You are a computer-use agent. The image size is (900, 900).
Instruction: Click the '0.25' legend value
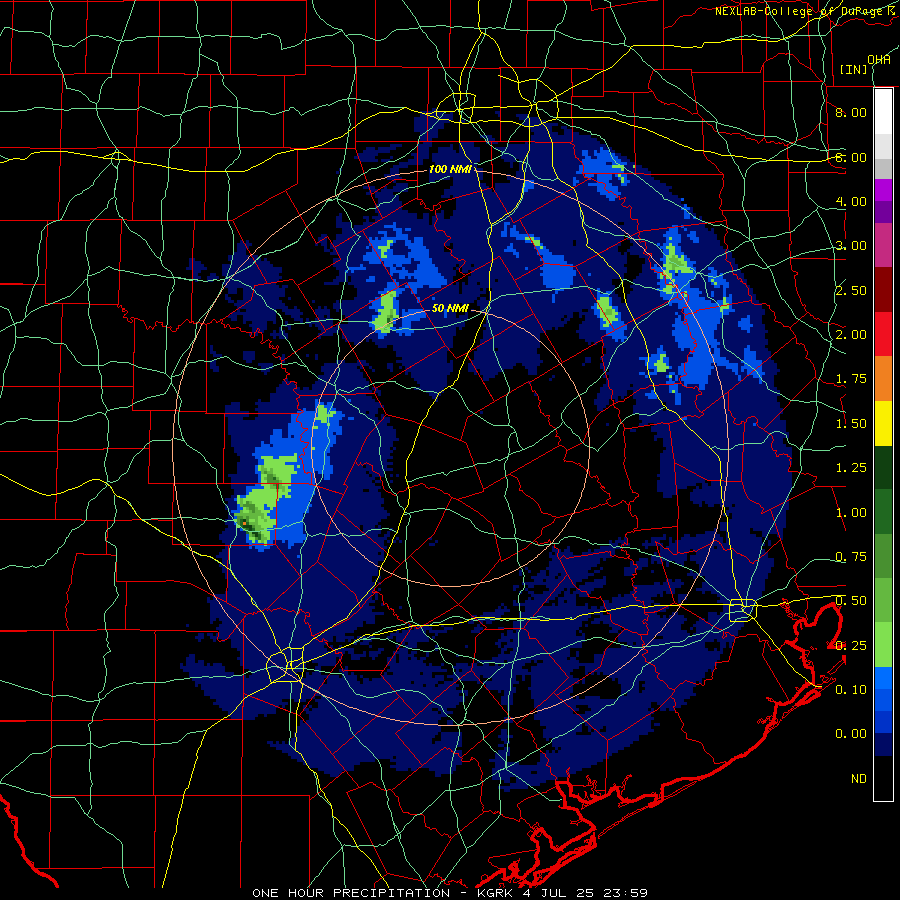tap(851, 646)
